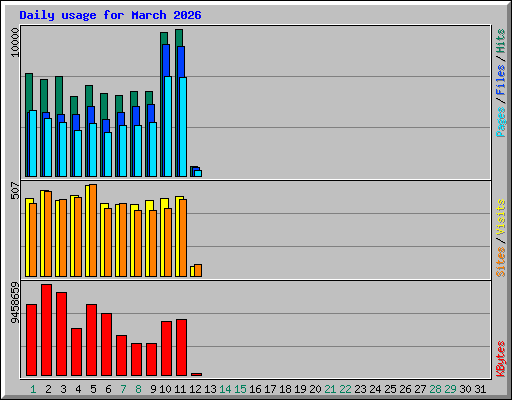
Task: Click day 29 on the date axis
Action: pyautogui.click(x=450, y=389)
